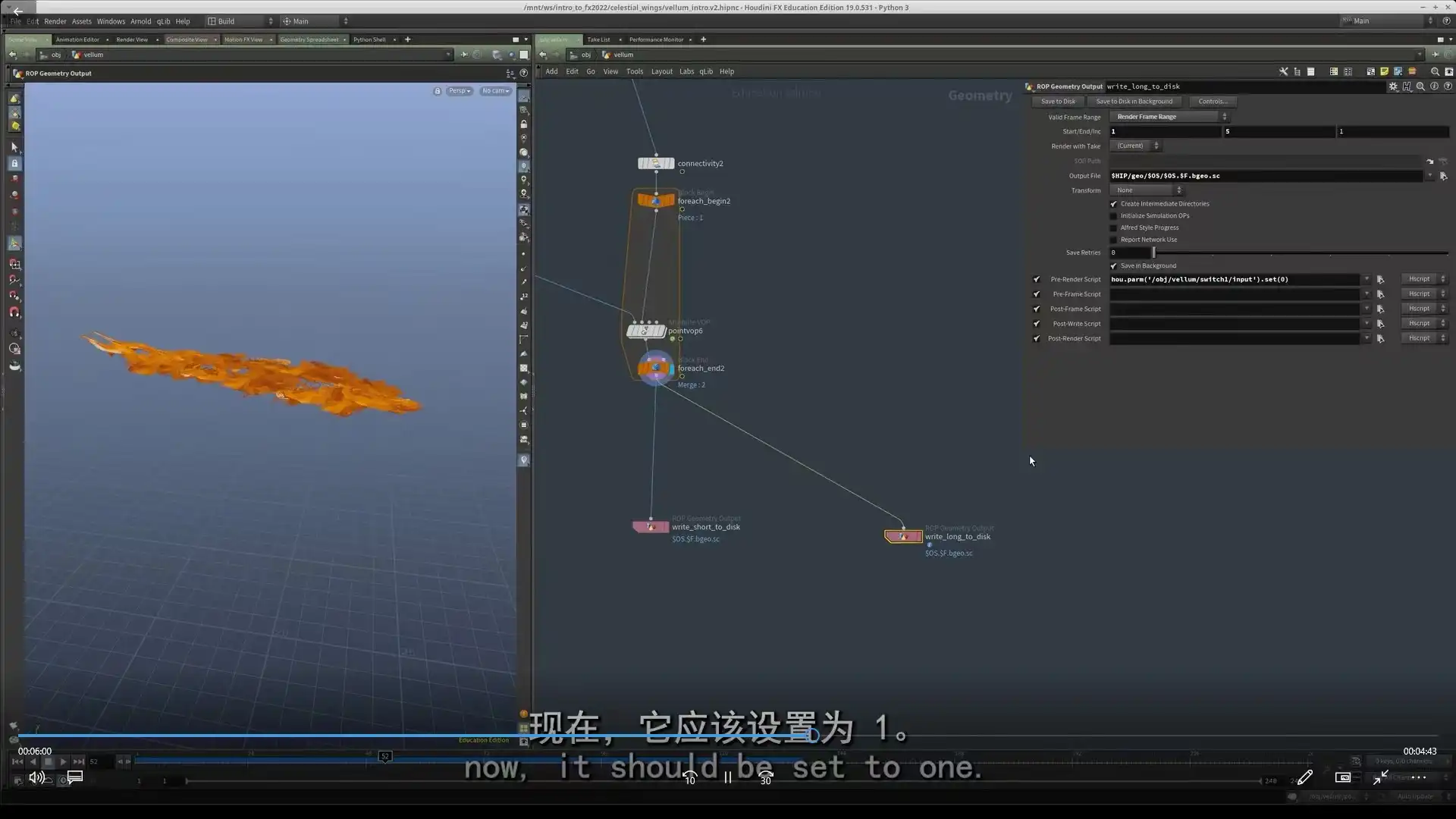Toggle the Post-Render Script enable checkbox
Screen dimensions: 1456x819
point(1037,339)
